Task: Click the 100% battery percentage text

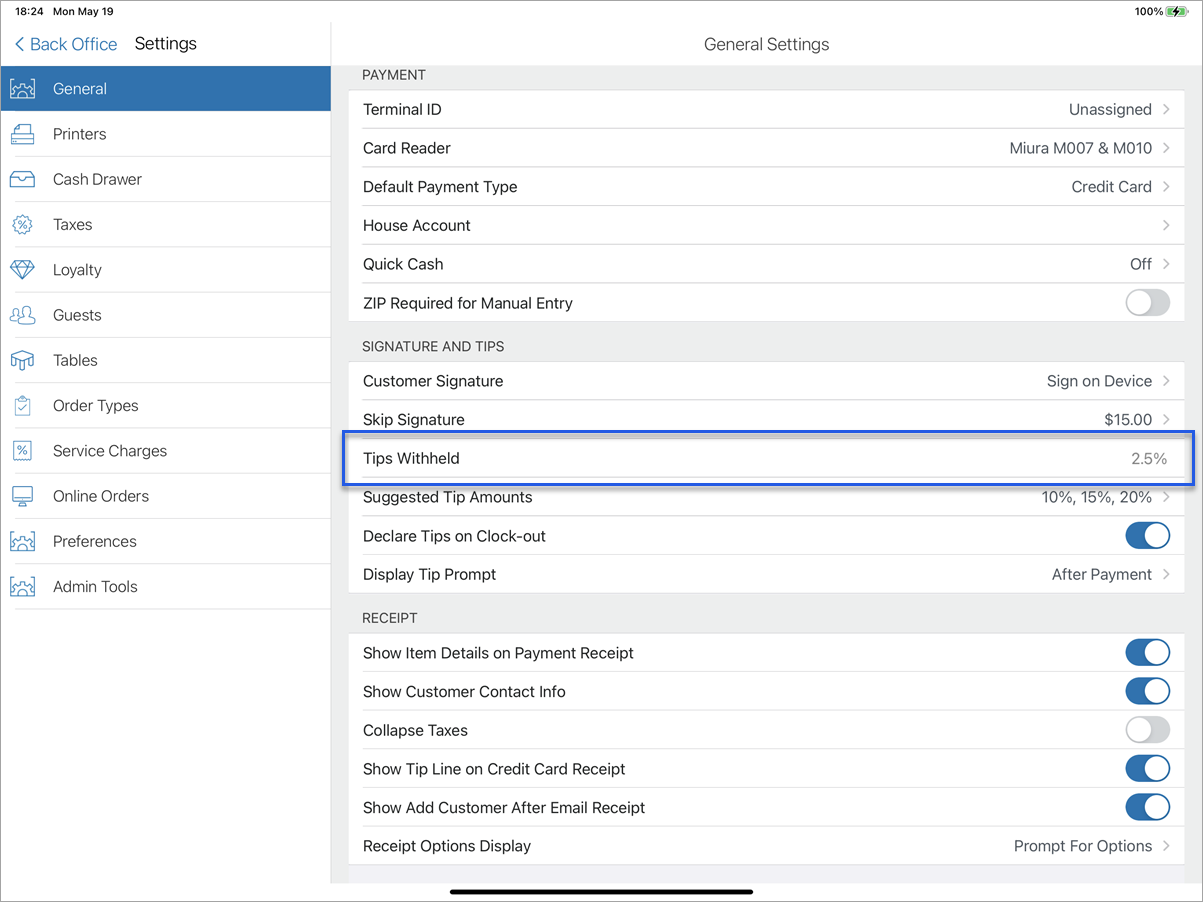Action: click(x=1148, y=12)
